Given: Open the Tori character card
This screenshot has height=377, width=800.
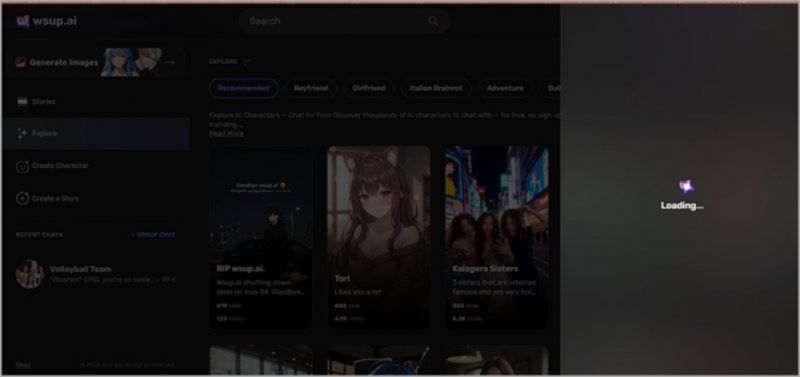Looking at the screenshot, I should pyautogui.click(x=379, y=237).
